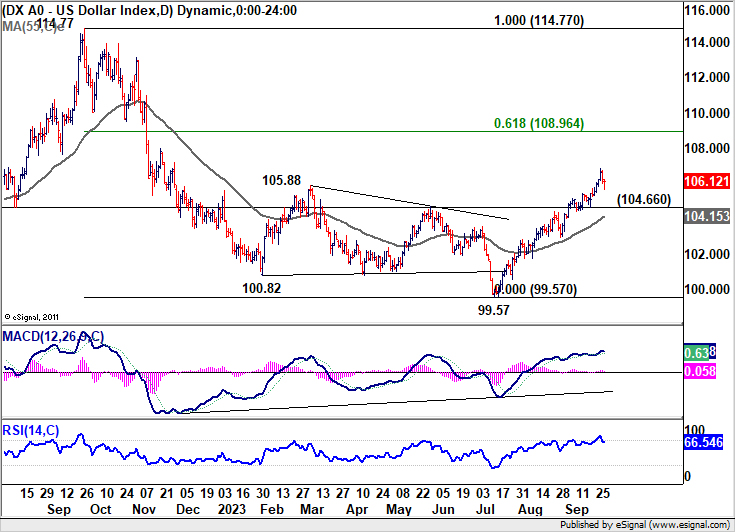Click the 110.000 price axis label
The height and width of the screenshot is (532, 735).
click(706, 113)
